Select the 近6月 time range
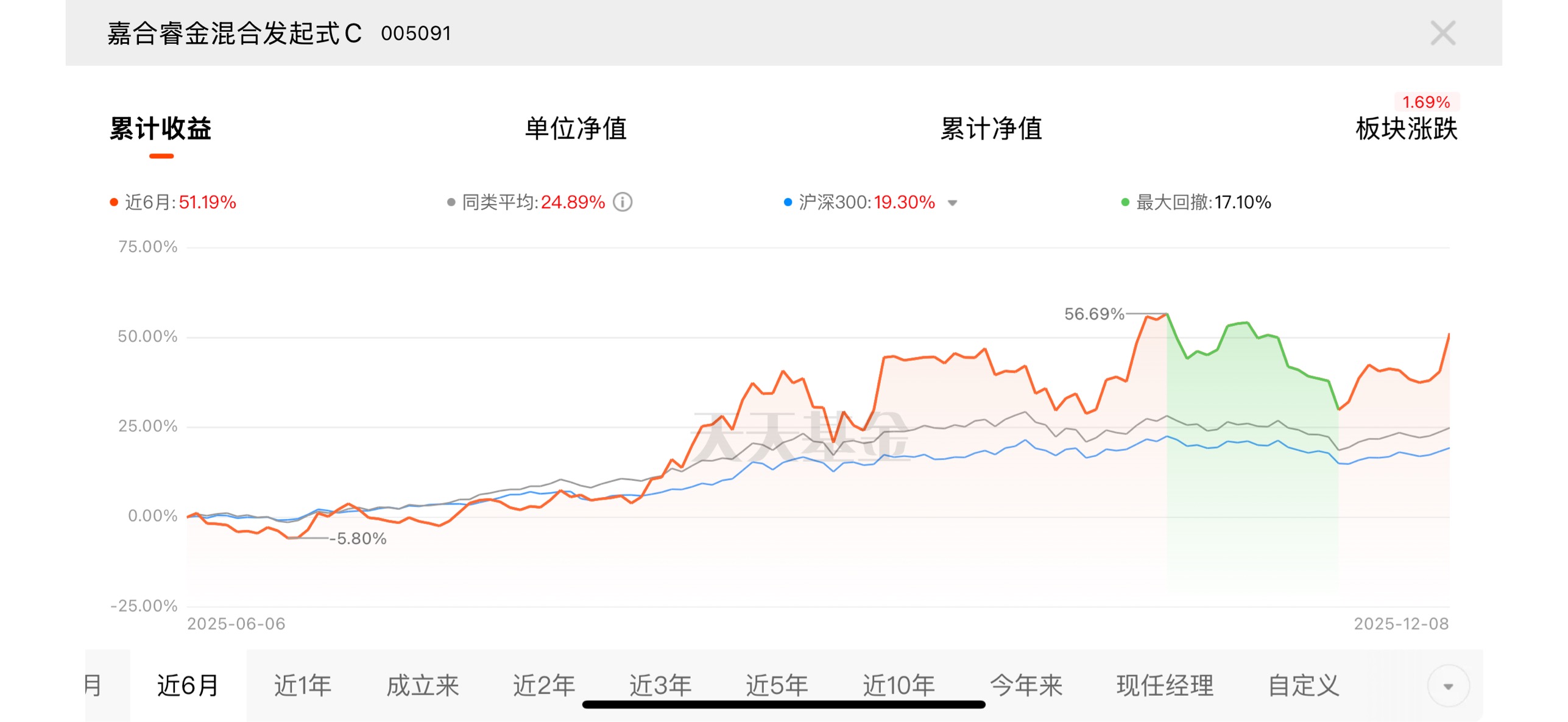1568x722 pixels. coord(188,685)
